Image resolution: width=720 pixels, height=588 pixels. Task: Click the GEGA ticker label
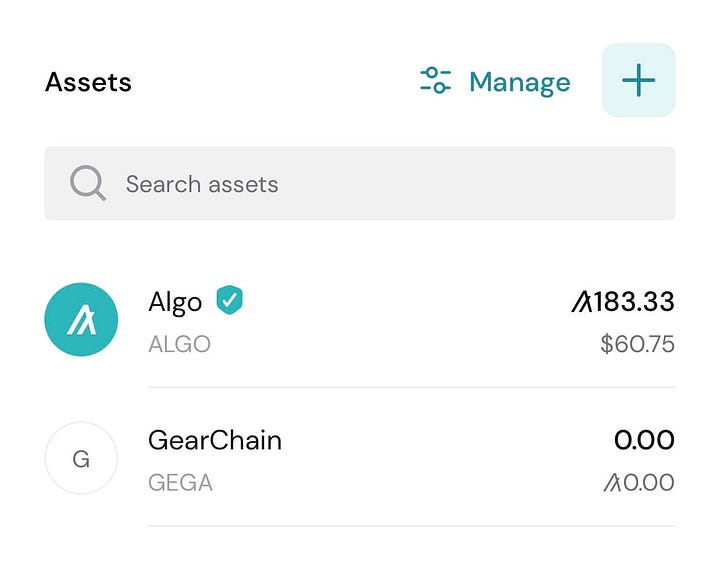pos(180,483)
